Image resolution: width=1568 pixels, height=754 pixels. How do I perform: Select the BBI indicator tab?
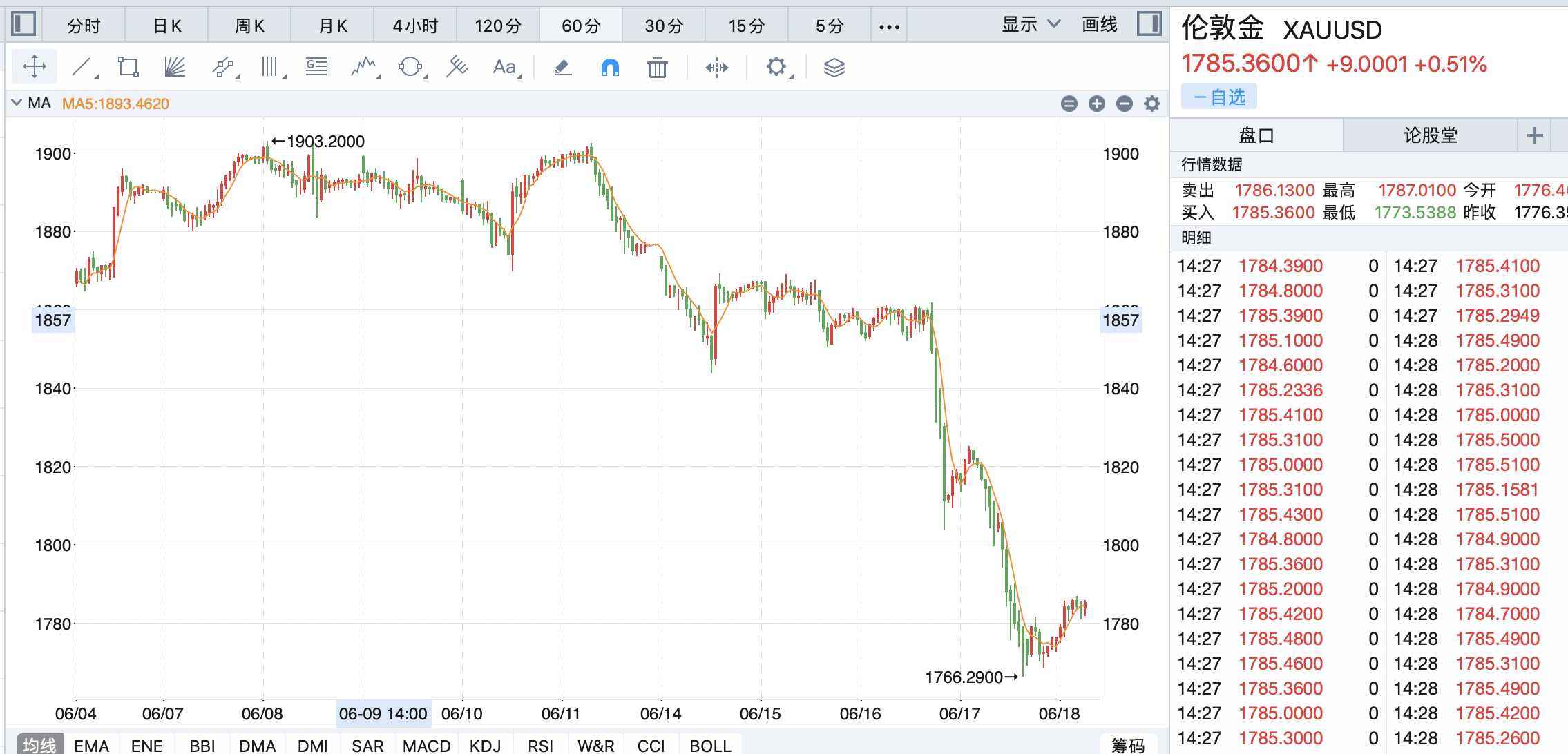pyautogui.click(x=202, y=745)
